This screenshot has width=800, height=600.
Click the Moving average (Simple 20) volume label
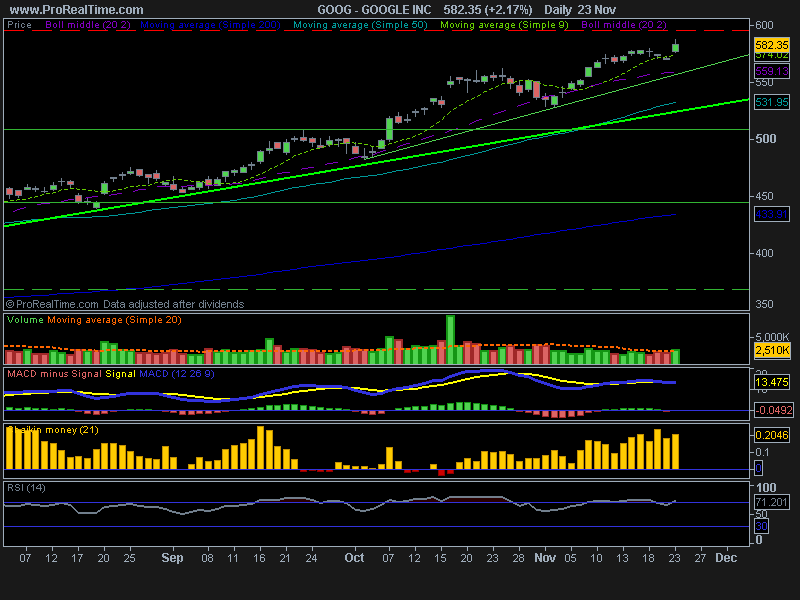[x=114, y=320]
